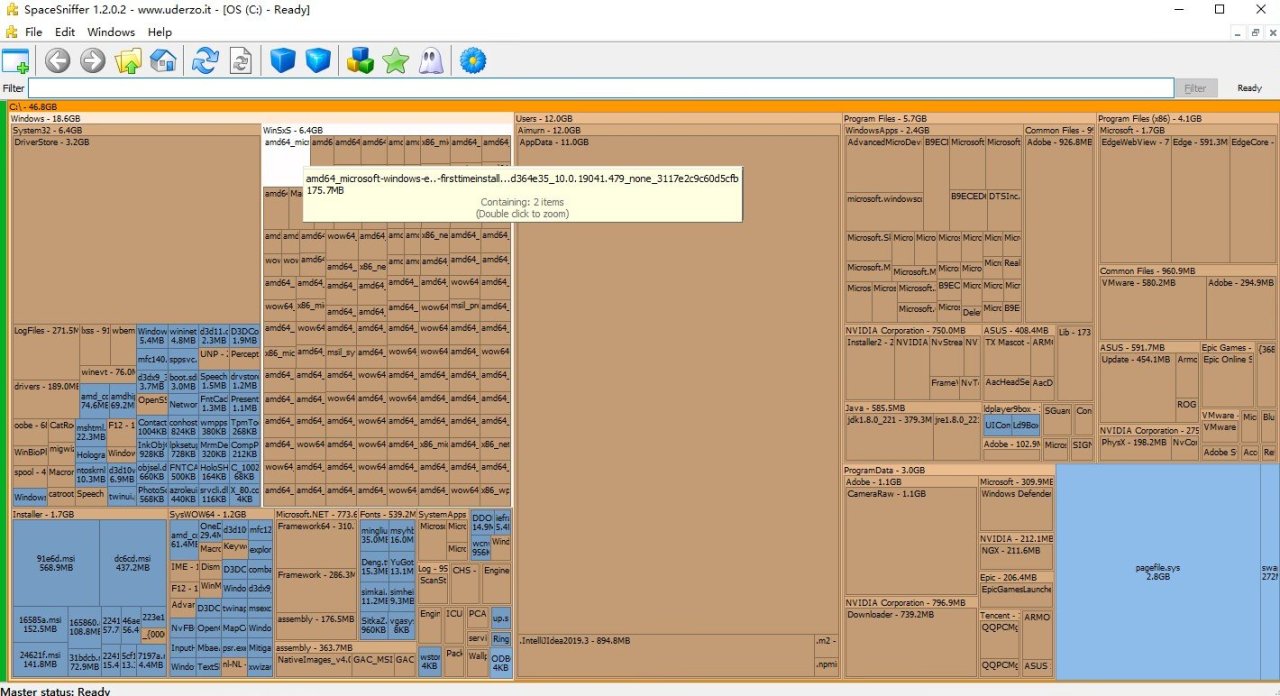Click the SpaceSniffer icon beside File menu

[11, 32]
